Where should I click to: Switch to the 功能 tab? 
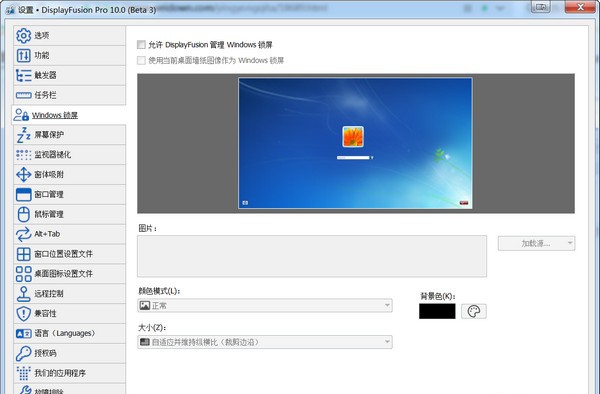pyautogui.click(x=70, y=55)
